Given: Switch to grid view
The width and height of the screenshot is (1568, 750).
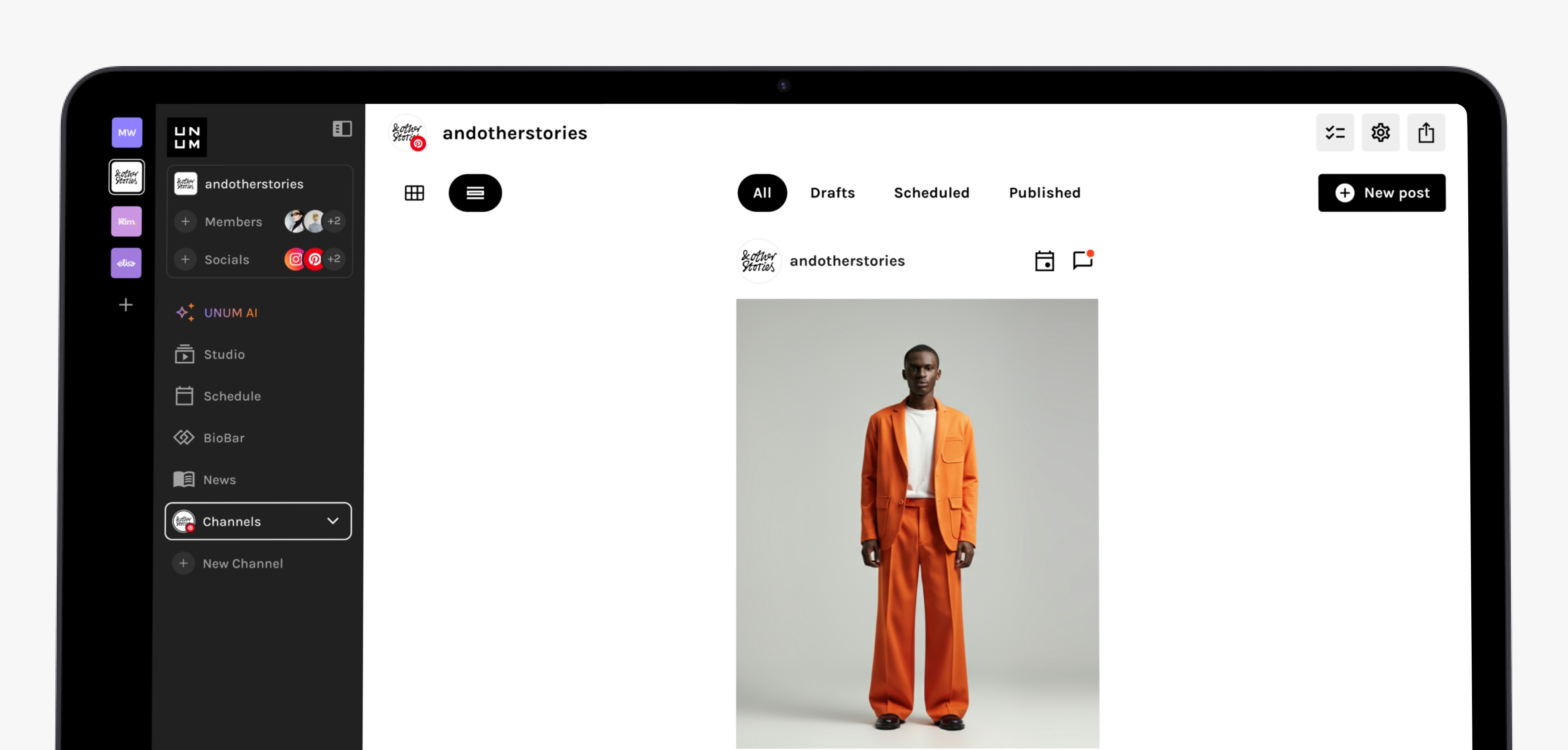Looking at the screenshot, I should [x=414, y=193].
